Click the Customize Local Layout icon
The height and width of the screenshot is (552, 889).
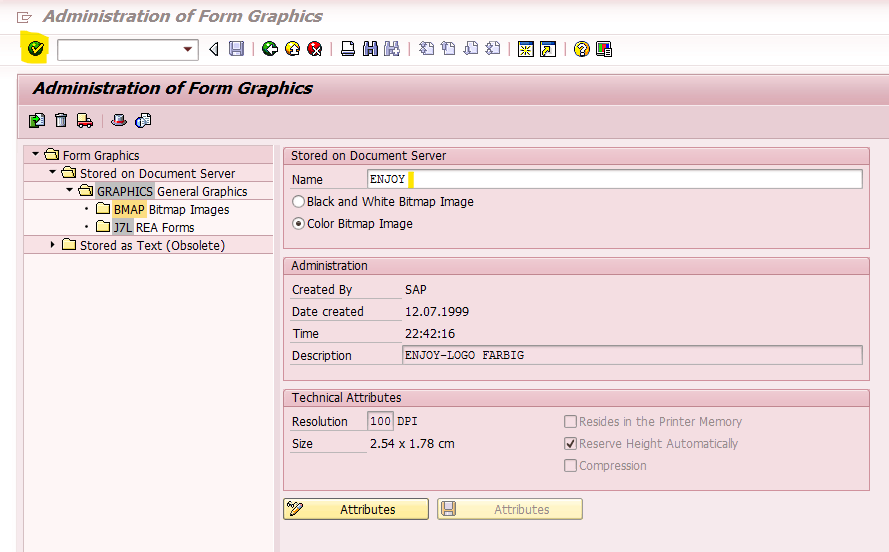pyautogui.click(x=604, y=49)
